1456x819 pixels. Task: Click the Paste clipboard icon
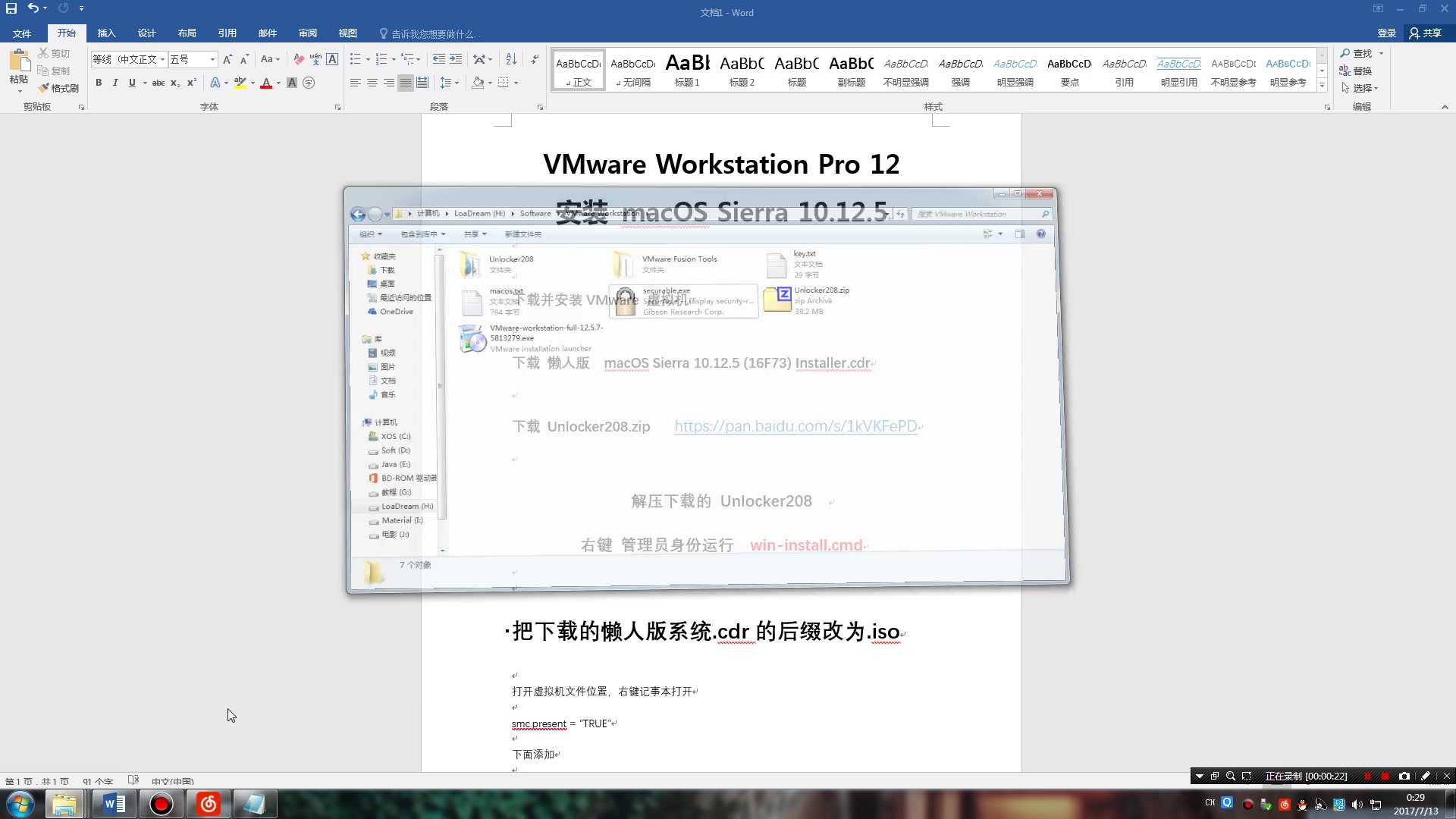point(19,60)
